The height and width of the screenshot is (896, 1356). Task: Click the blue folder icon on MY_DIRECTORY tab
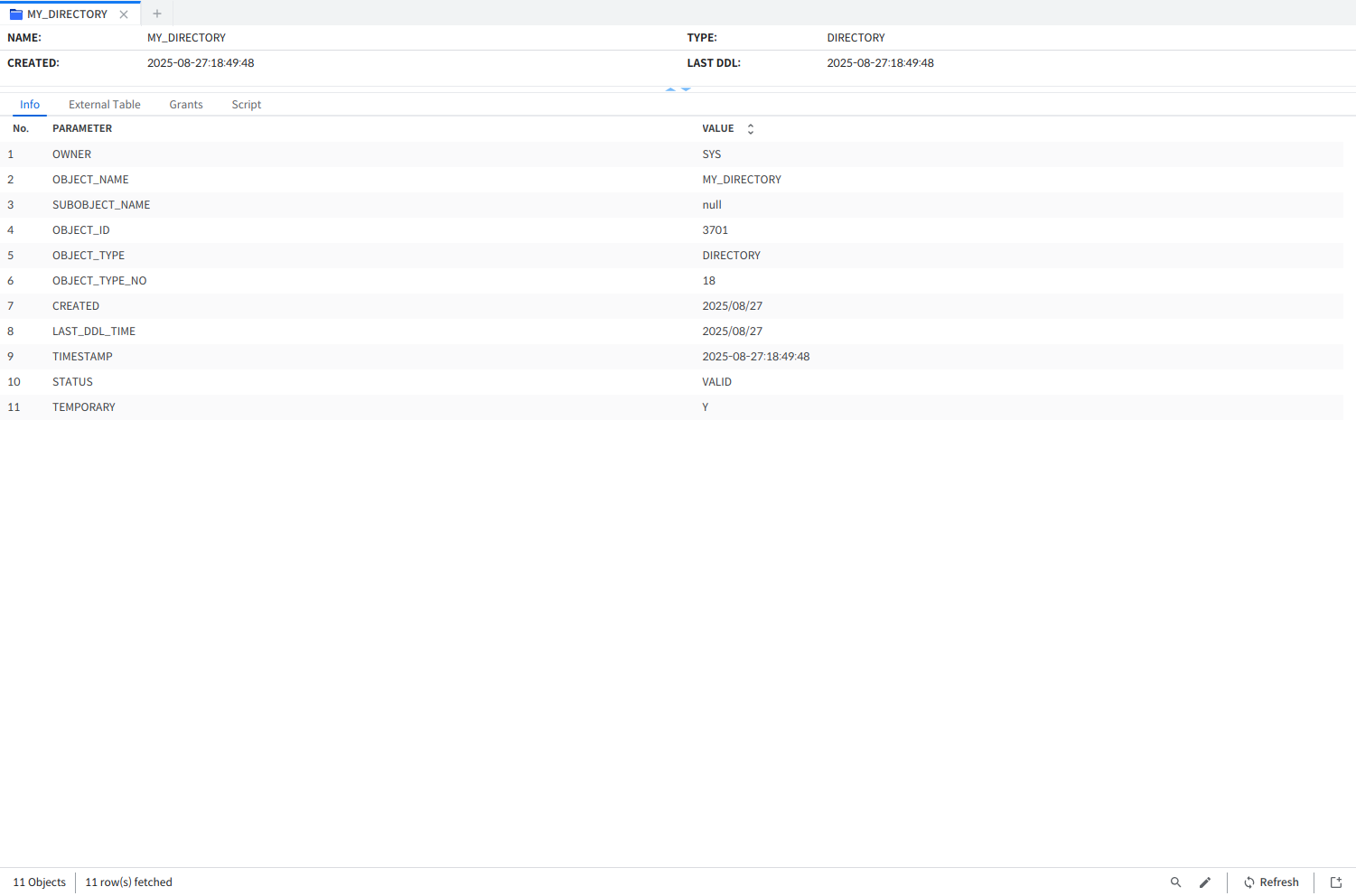[x=15, y=14]
